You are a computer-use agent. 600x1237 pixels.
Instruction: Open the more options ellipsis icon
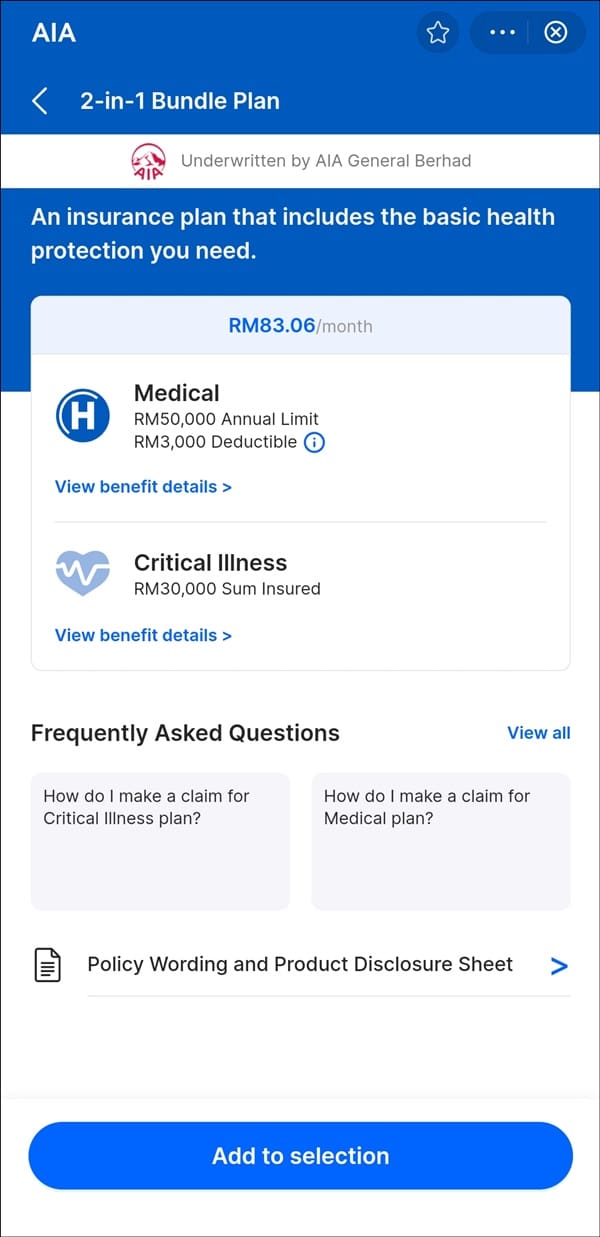click(501, 32)
